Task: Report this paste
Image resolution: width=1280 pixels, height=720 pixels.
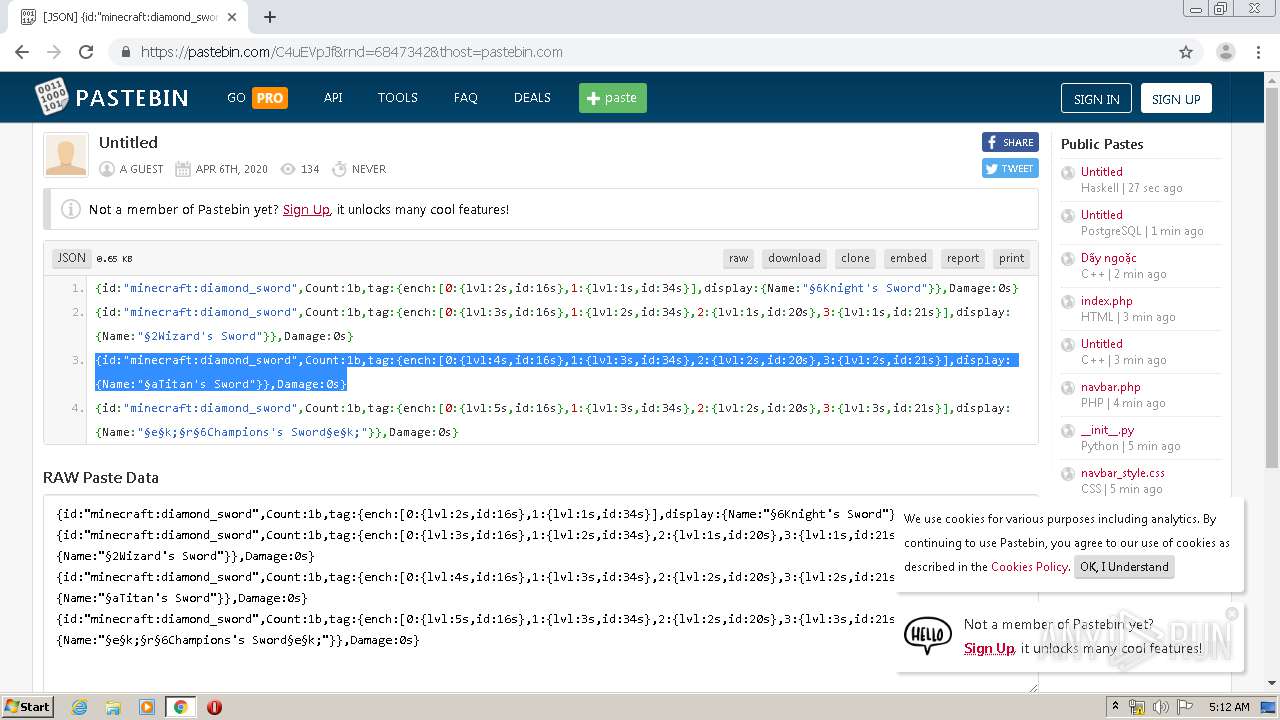Action: pyautogui.click(x=963, y=258)
